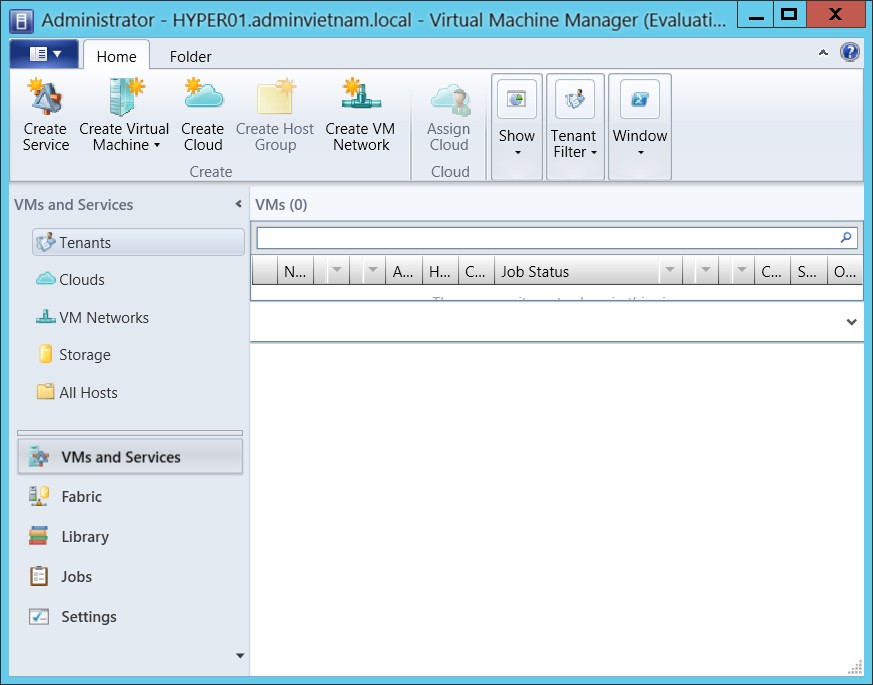873x685 pixels.
Task: Open the Fabric workspace
Action: pos(130,496)
